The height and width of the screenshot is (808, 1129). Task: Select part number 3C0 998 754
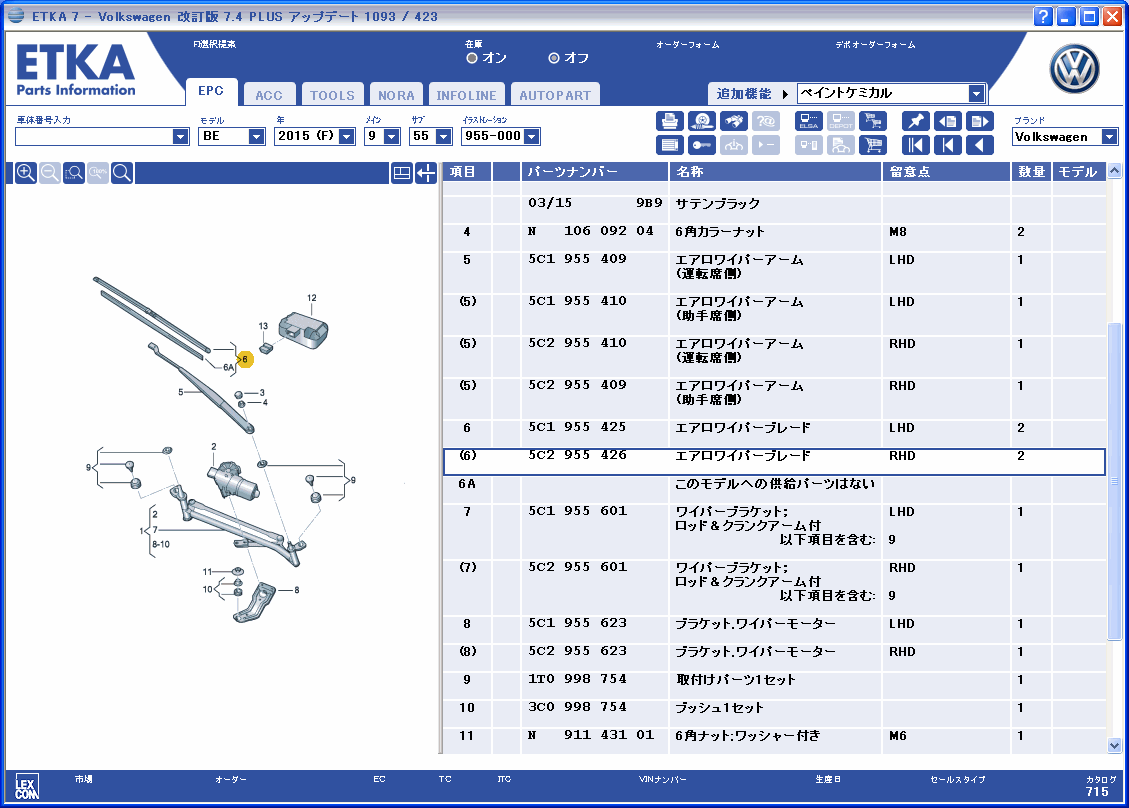577,707
